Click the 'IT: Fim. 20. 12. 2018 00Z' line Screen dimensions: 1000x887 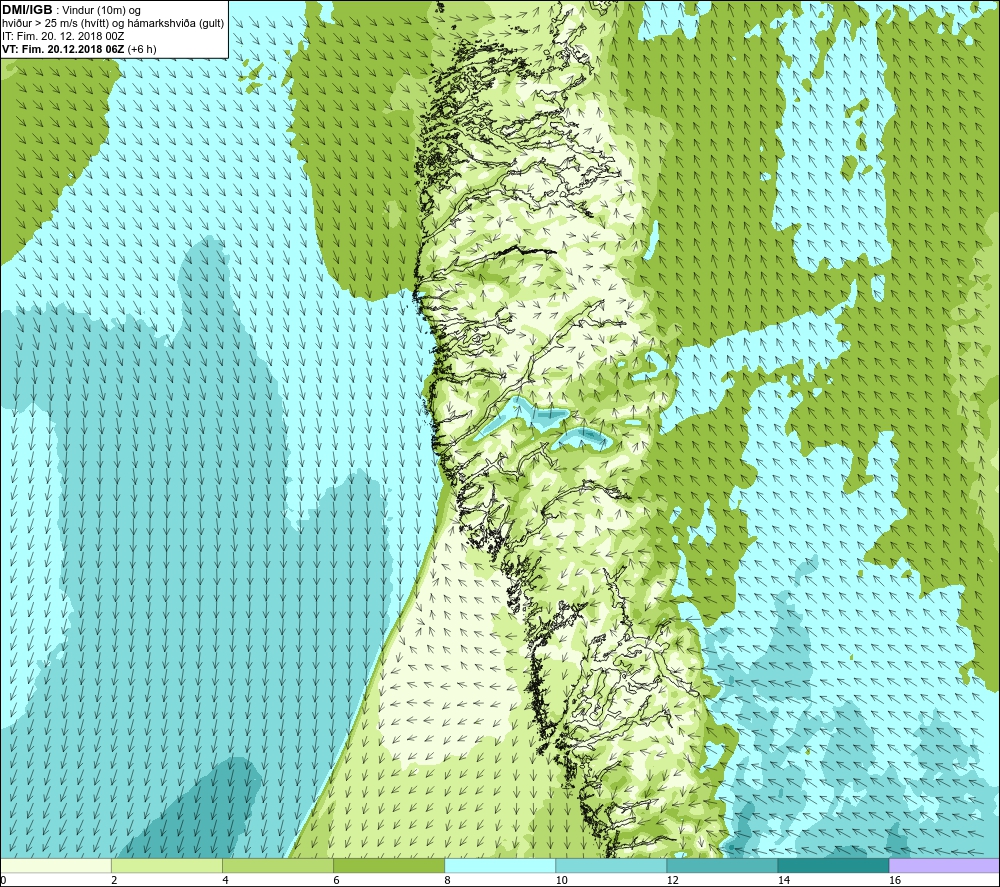pyautogui.click(x=63, y=36)
